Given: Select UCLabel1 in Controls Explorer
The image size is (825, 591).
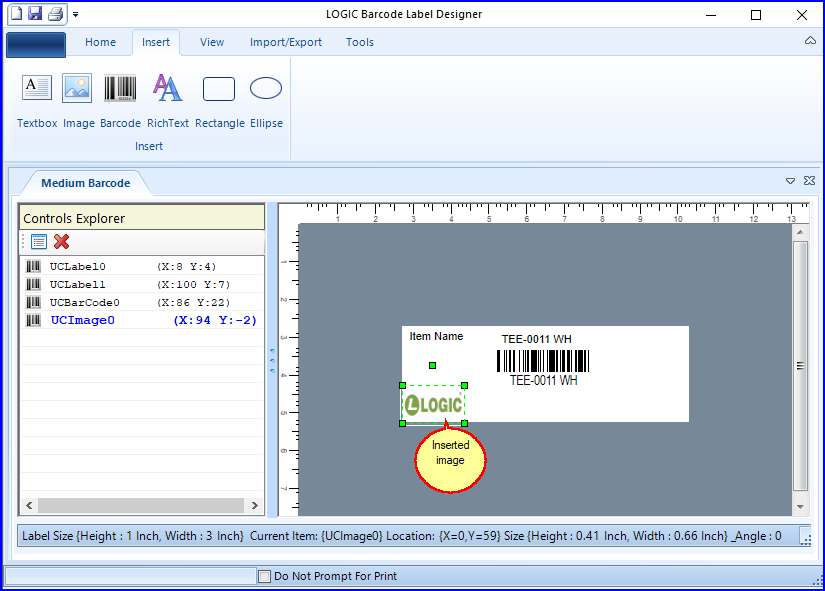Looking at the screenshot, I should coord(142,284).
